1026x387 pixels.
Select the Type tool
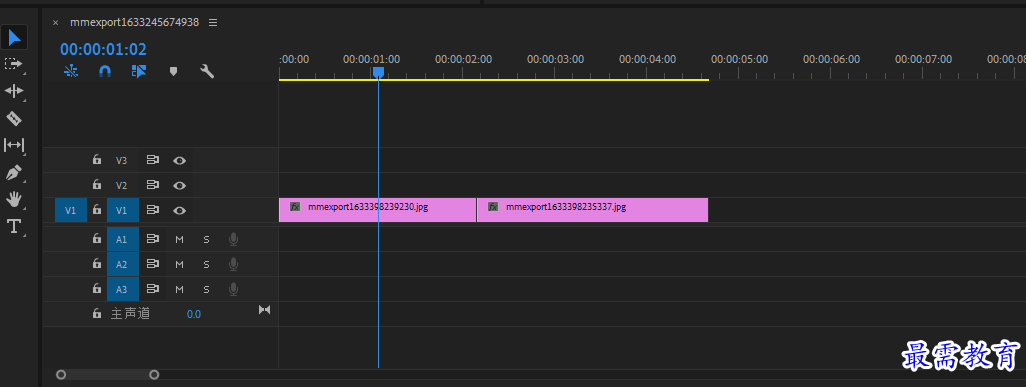click(x=14, y=227)
